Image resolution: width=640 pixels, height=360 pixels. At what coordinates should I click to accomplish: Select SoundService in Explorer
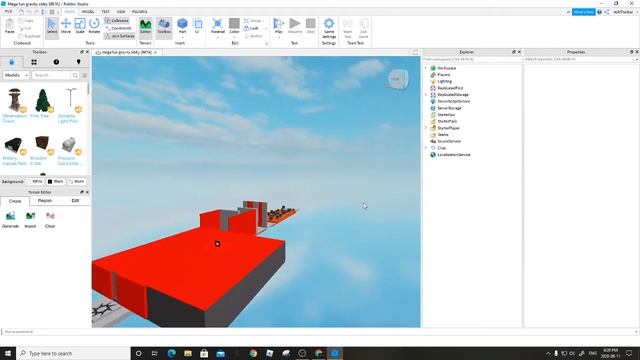point(449,141)
